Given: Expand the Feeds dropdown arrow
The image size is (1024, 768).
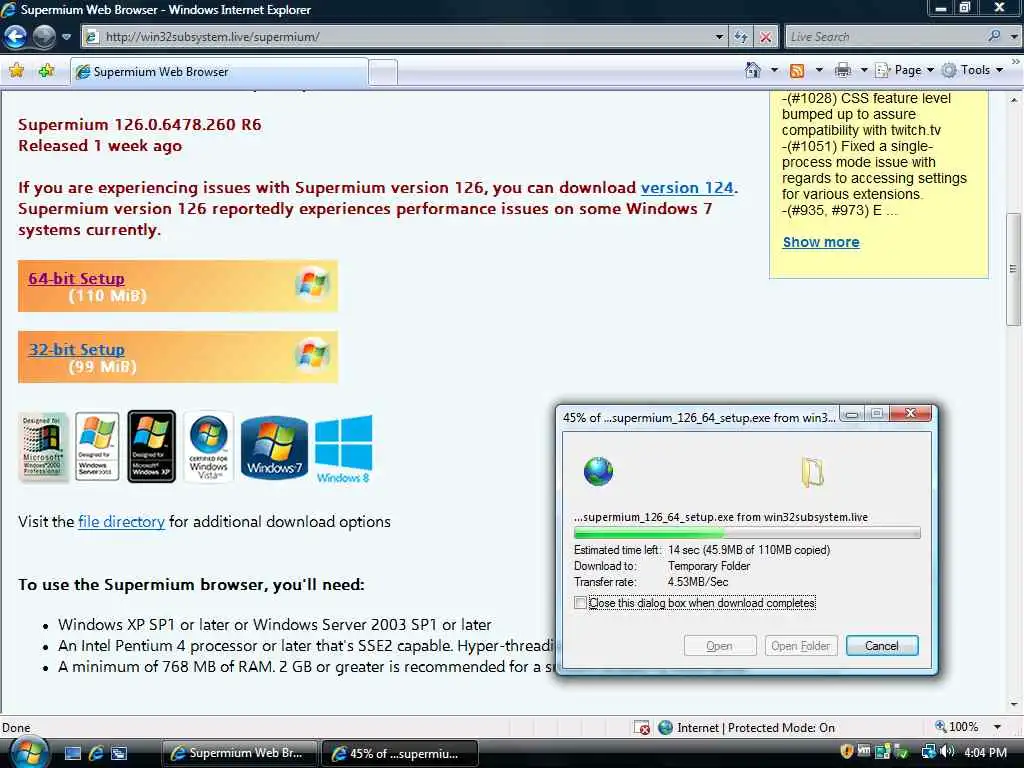Looking at the screenshot, I should click(x=819, y=70).
